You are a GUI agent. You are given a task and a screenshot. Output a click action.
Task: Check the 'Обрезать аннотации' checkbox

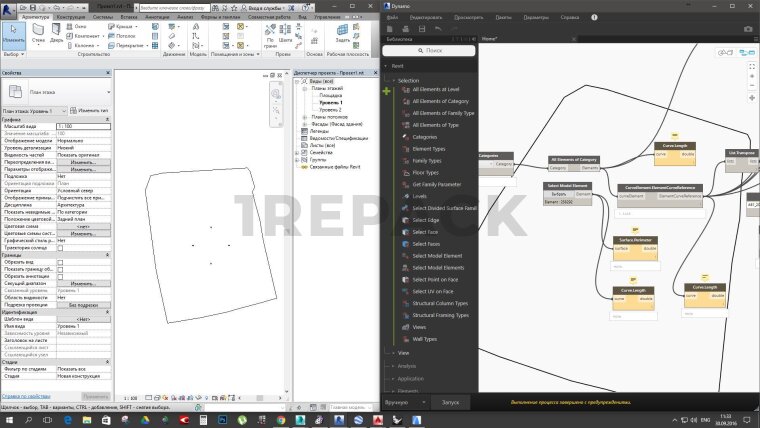click(x=60, y=276)
